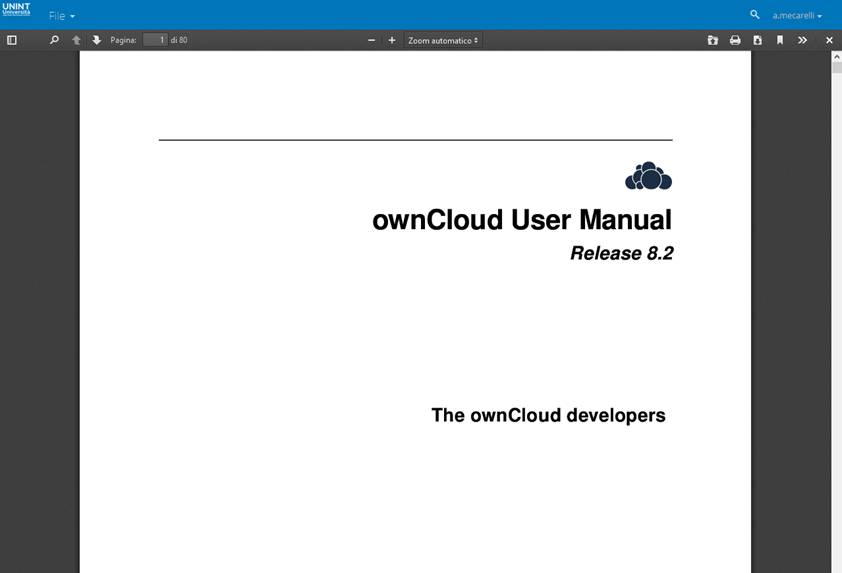Viewport: 842px width, 573px height.
Task: Zoom in with the plus button
Action: pyautogui.click(x=392, y=40)
